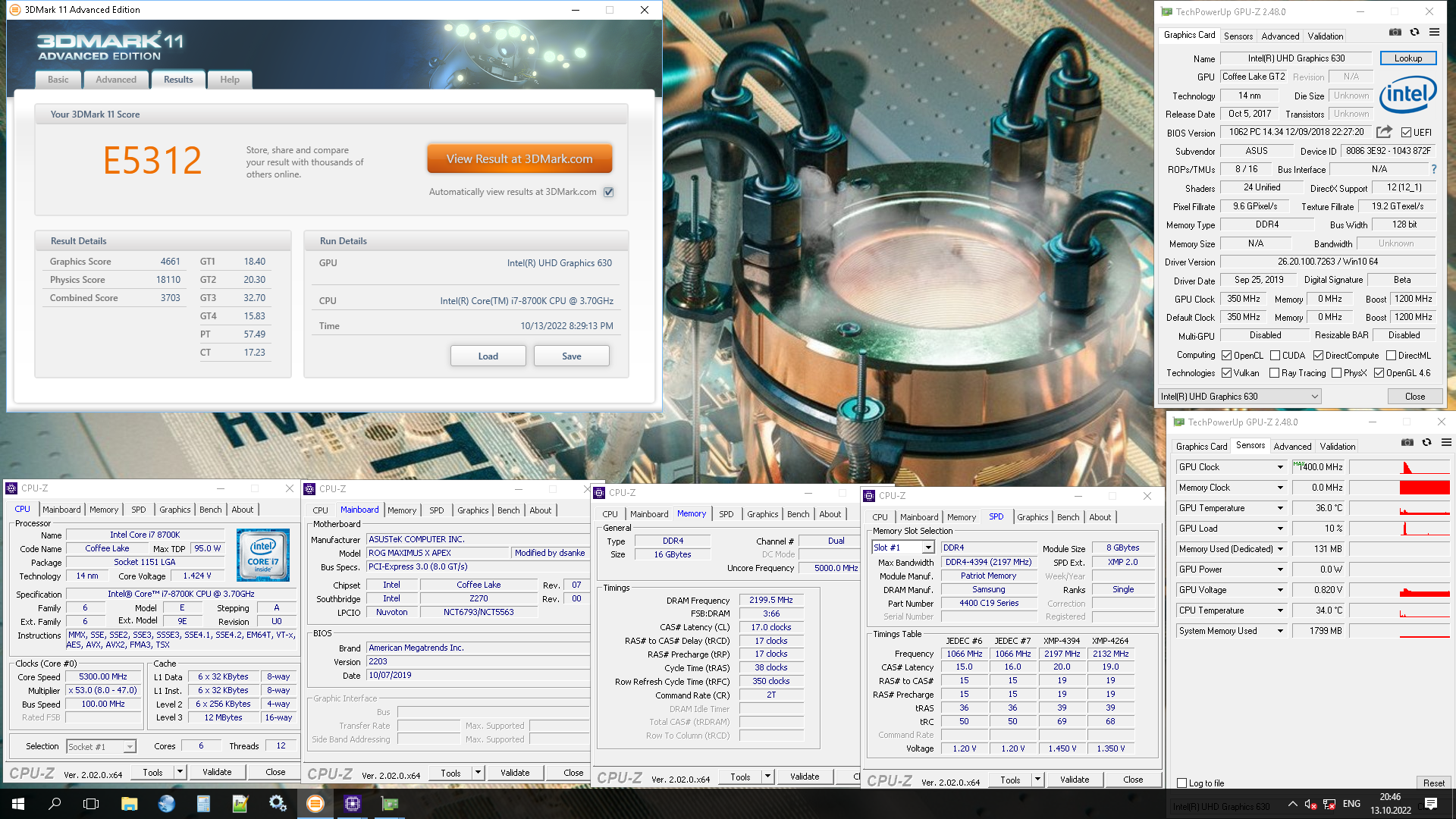Toggle the DirectCompute checkbox

pos(1318,356)
